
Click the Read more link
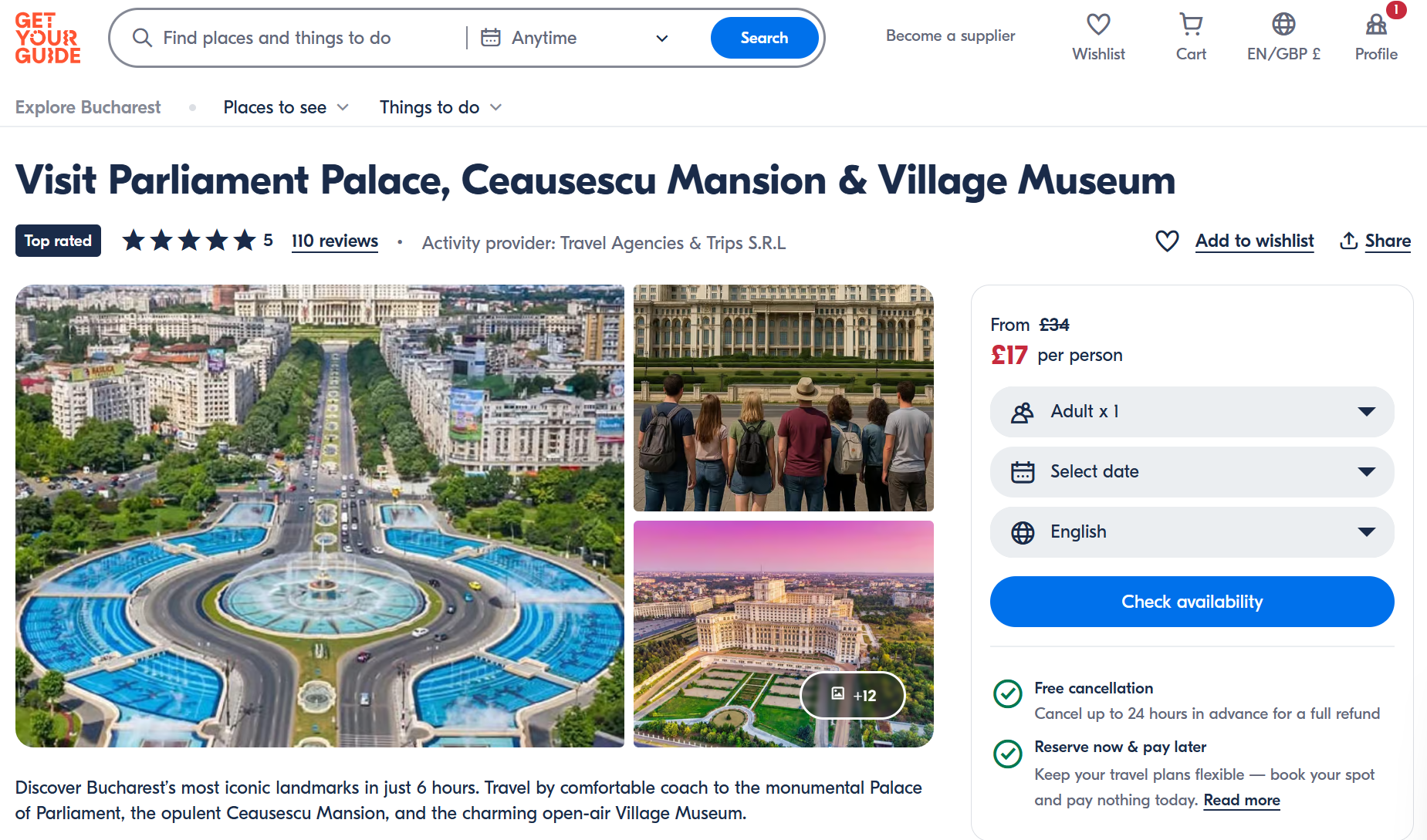[x=1241, y=800]
